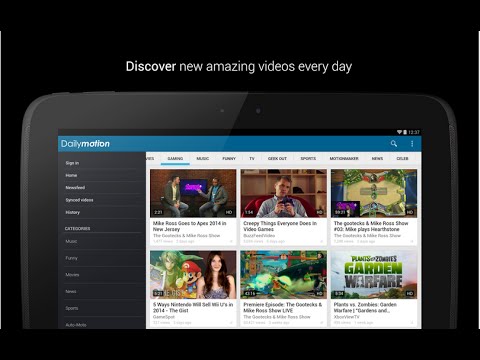480x360 pixels.
Task: Select Sign in in the sidebar
Action: point(103,163)
